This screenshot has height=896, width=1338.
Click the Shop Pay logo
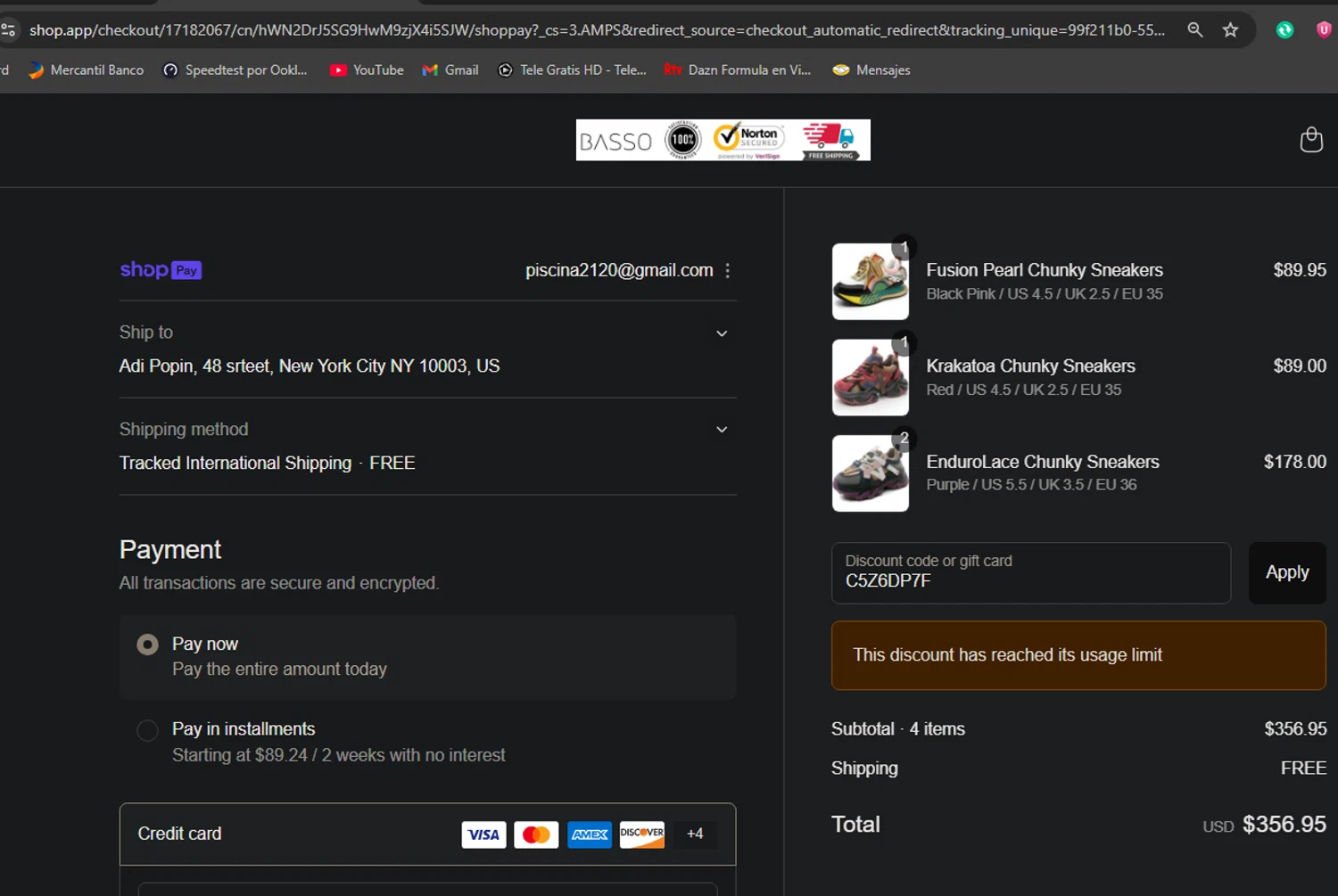point(161,269)
